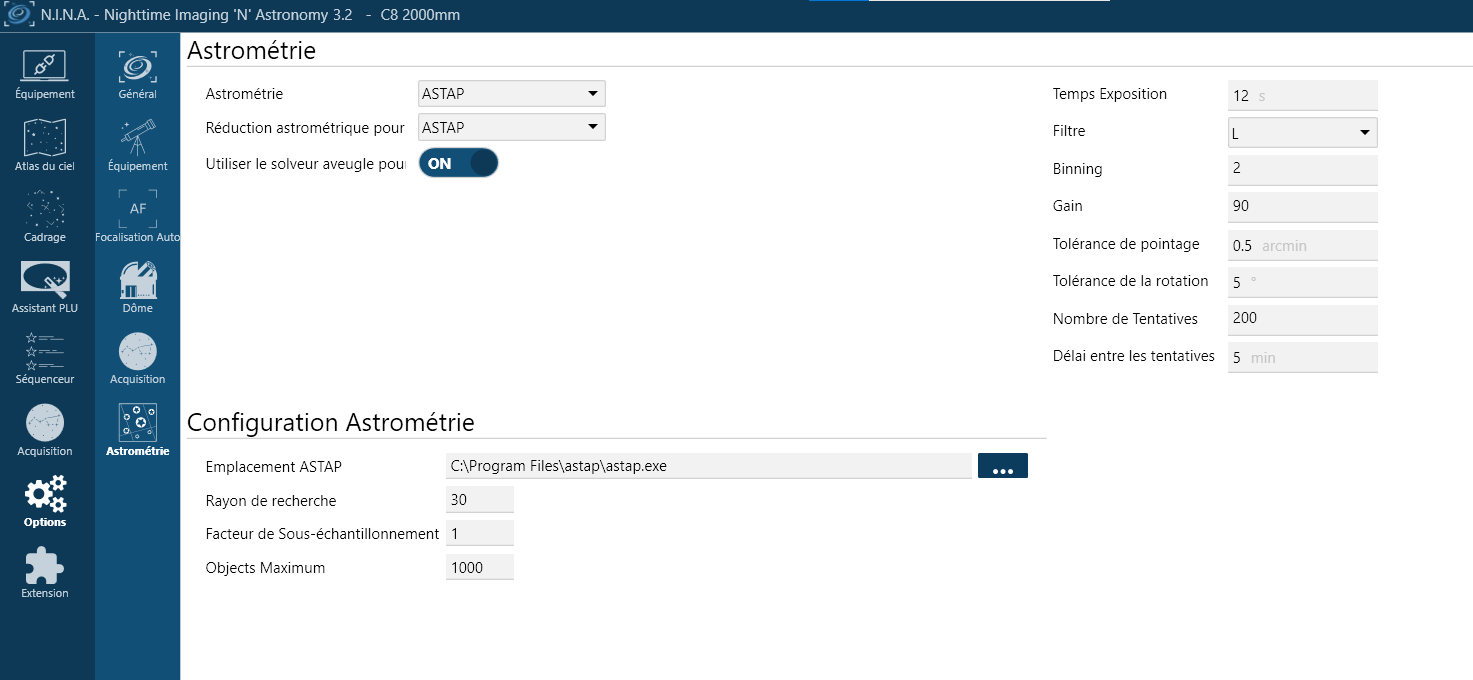1473x680 pixels.
Task: Open Focalisation Auto options tab
Action: pos(138,217)
